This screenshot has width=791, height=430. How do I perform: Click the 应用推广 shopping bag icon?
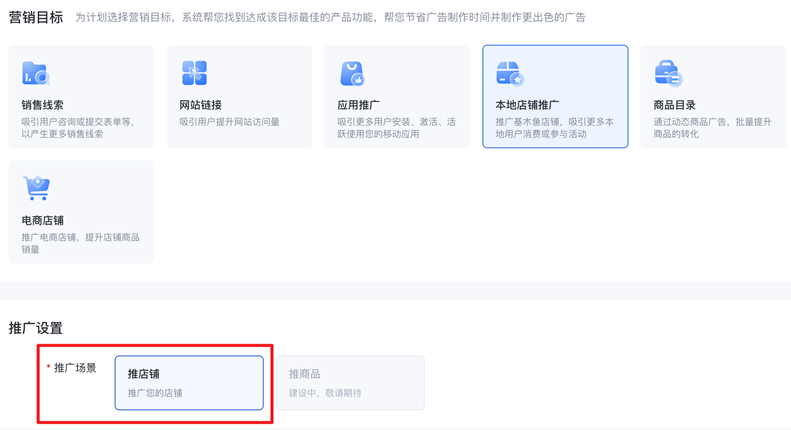352,73
